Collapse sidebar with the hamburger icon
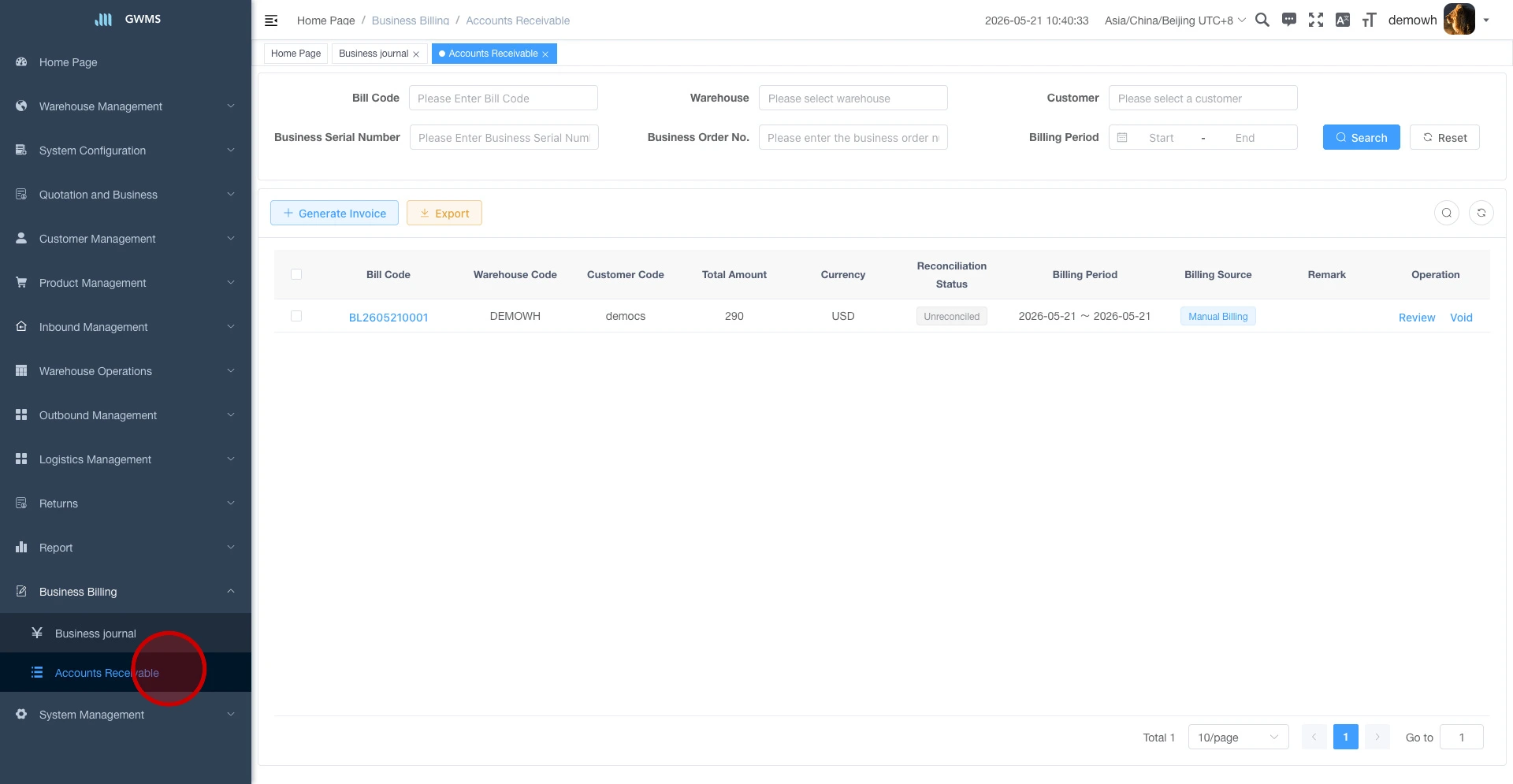Screen dimensions: 1513x784 point(271,20)
